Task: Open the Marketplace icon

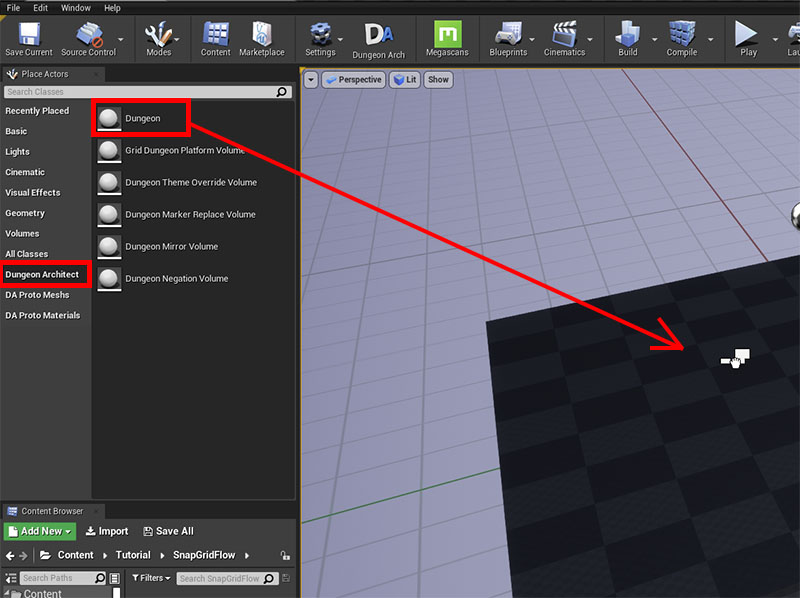Action: click(262, 34)
